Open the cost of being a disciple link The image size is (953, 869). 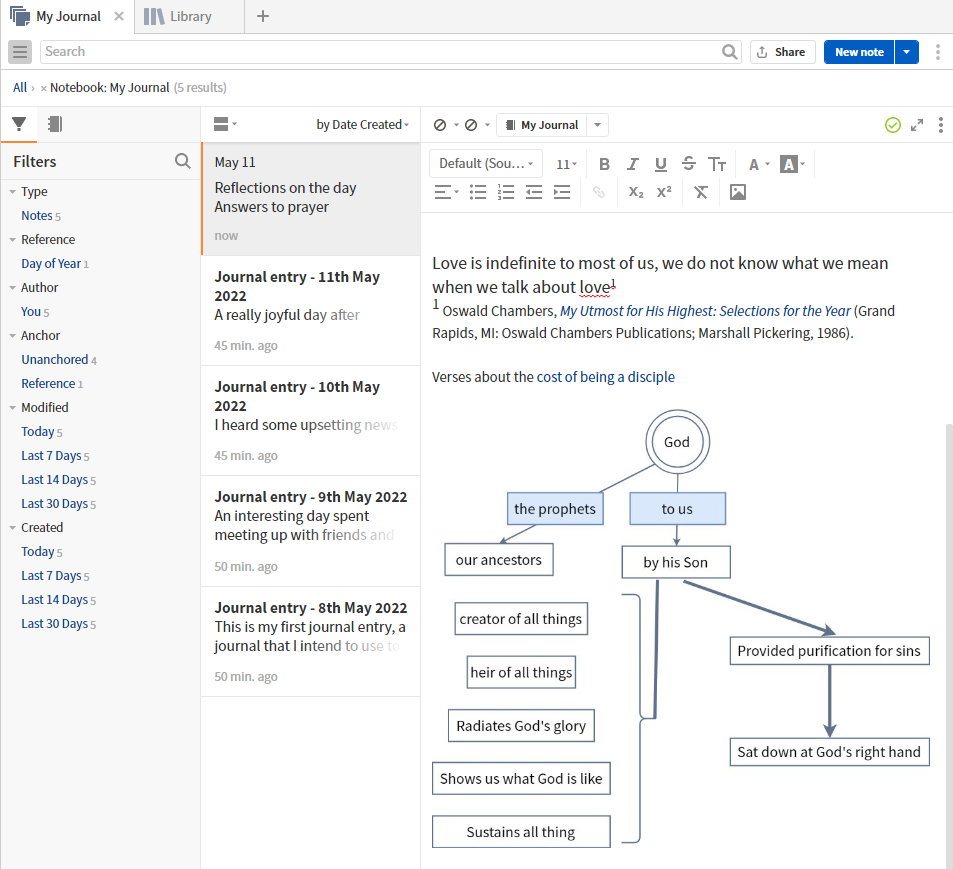click(x=605, y=377)
